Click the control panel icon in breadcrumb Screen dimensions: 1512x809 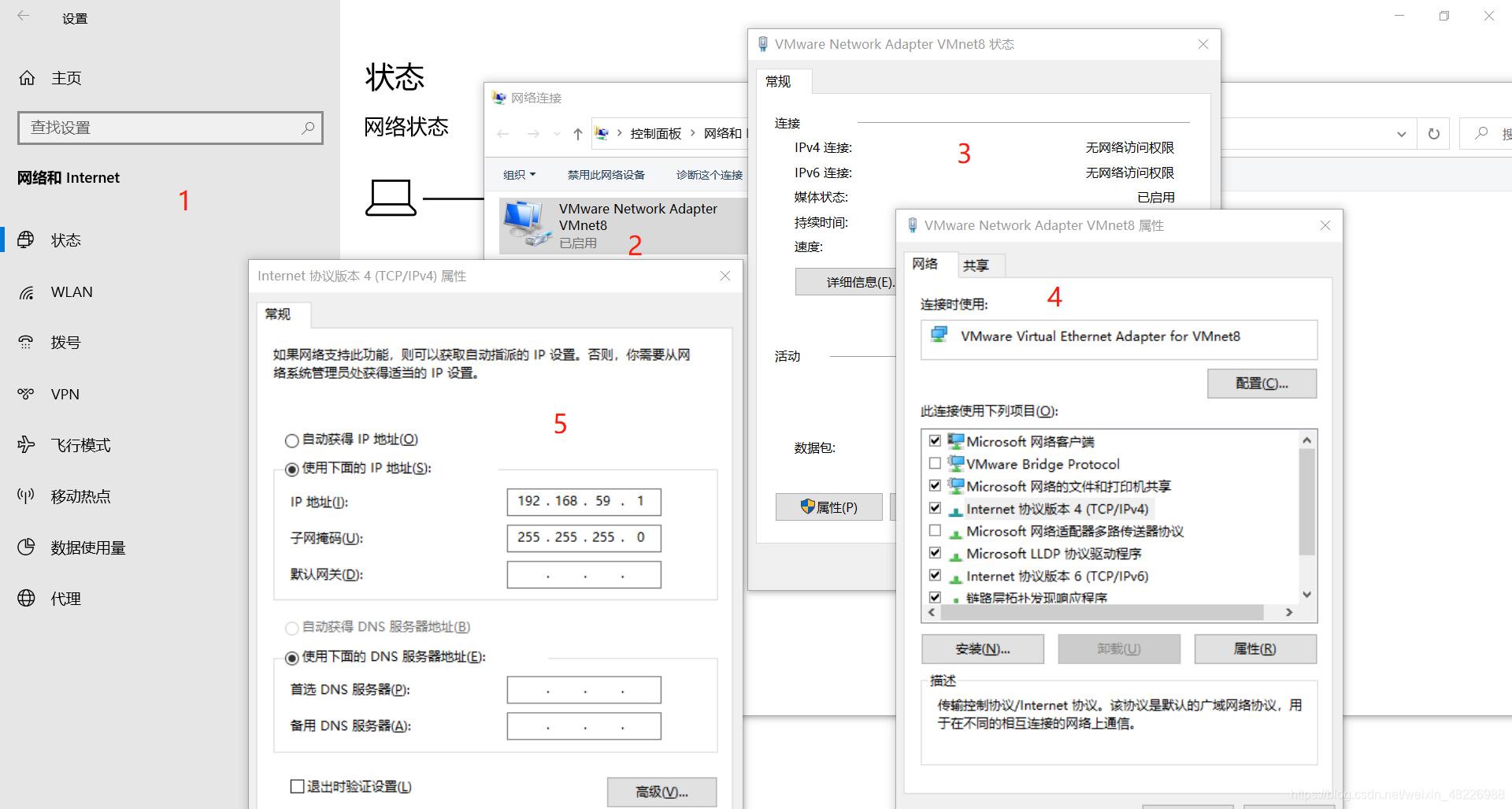tap(602, 133)
